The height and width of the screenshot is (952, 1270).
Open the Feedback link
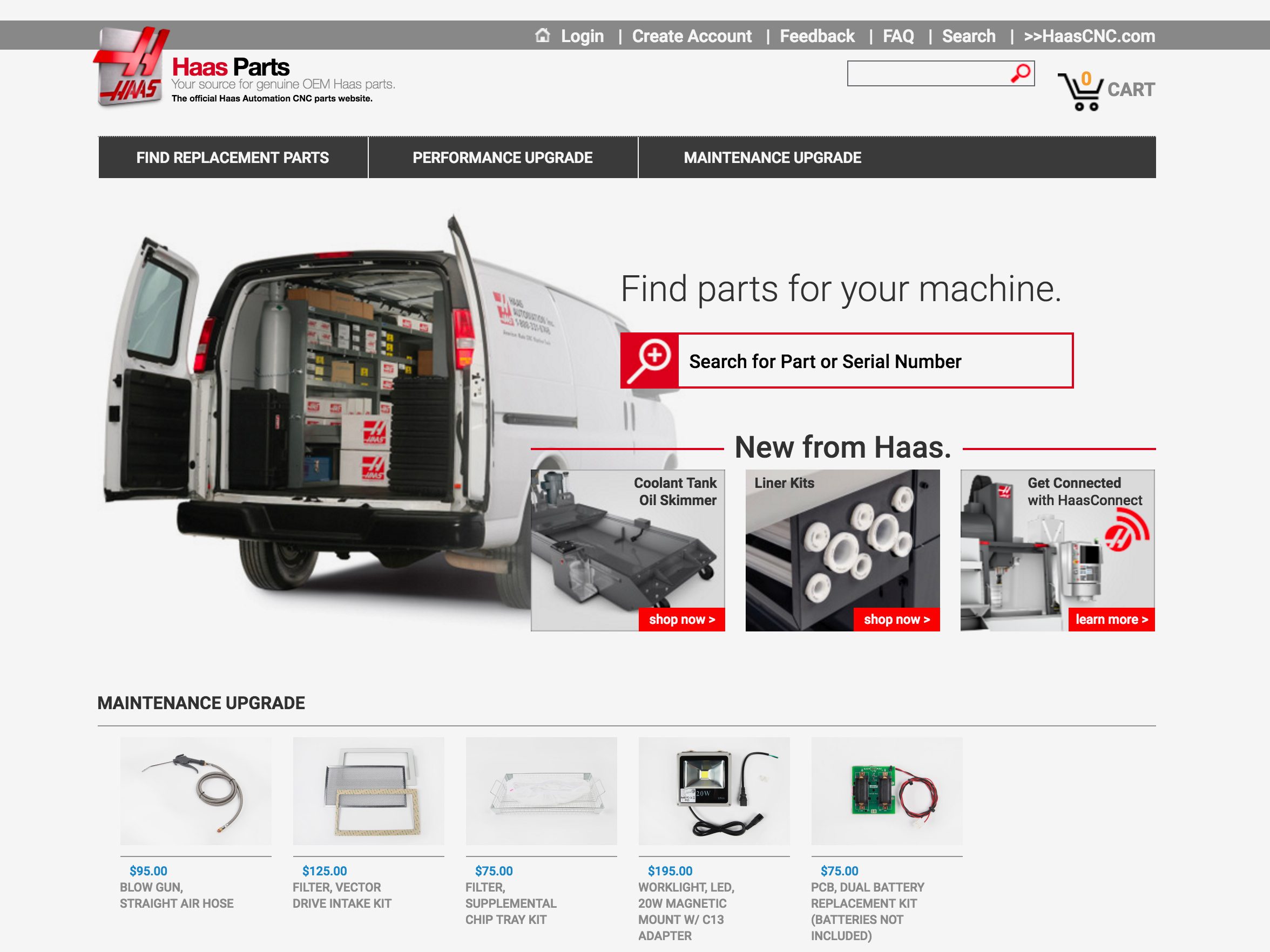pyautogui.click(x=816, y=36)
